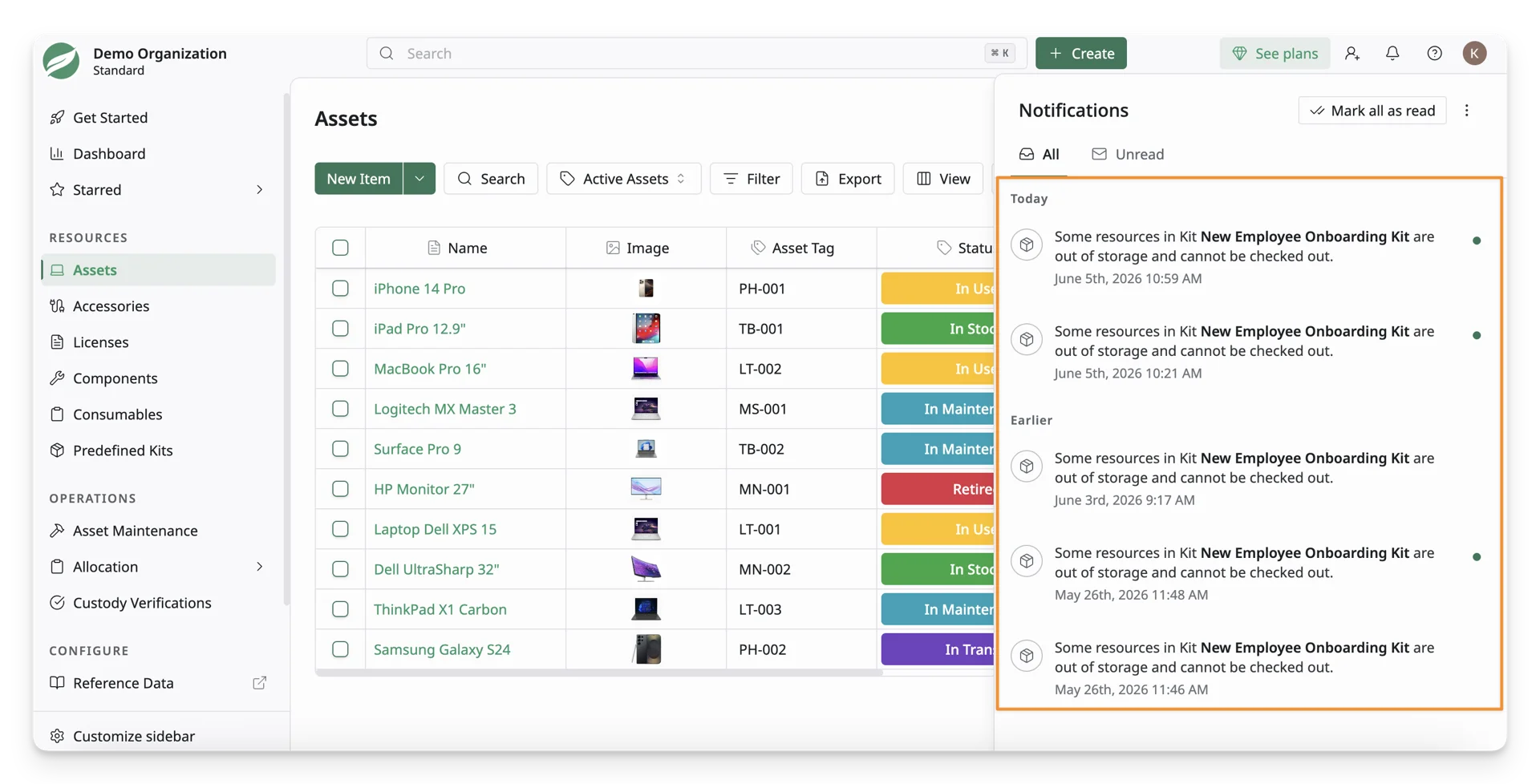Select the Samsung Galaxy S24 checkbox
Image resolution: width=1540 pixels, height=784 pixels.
(340, 649)
